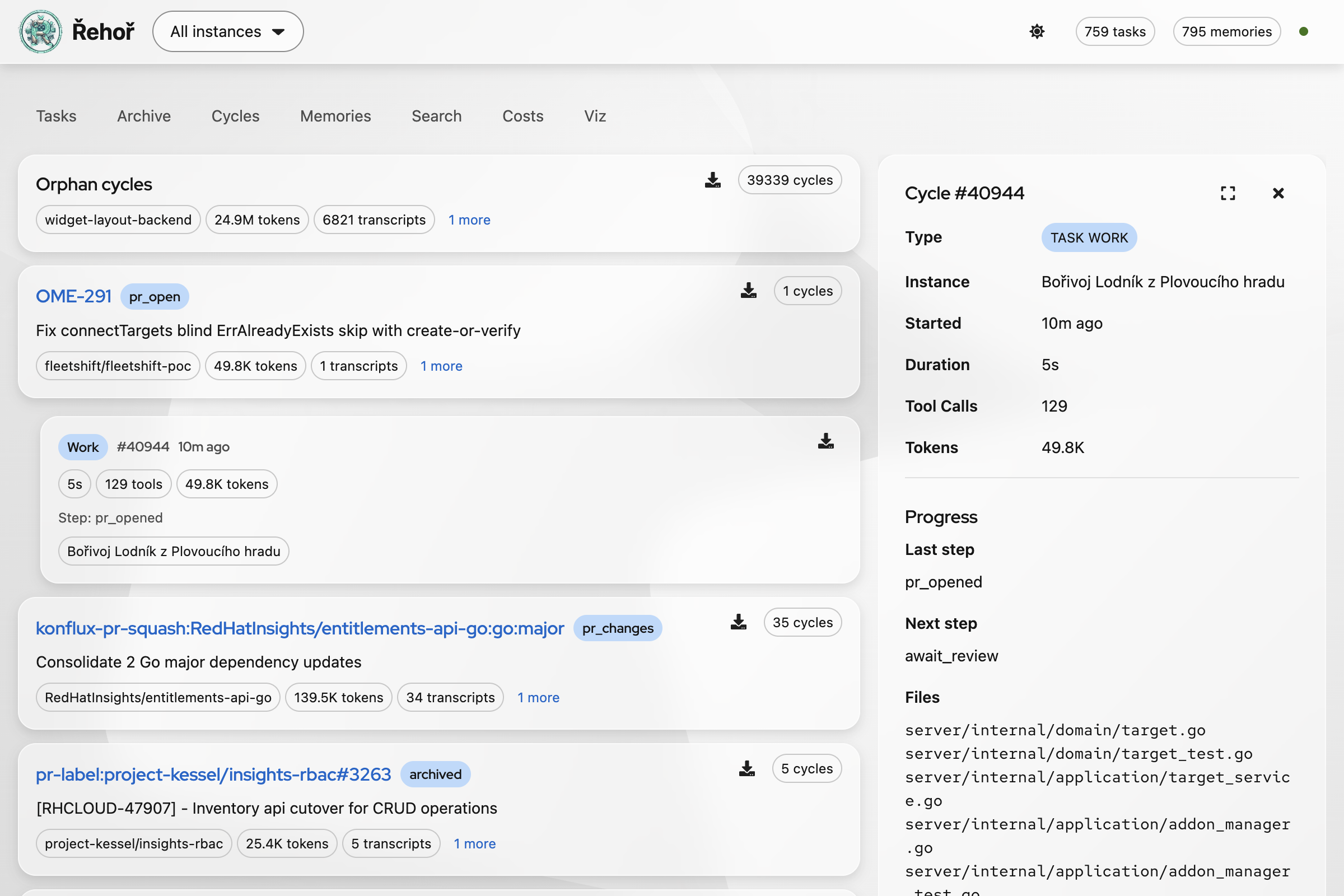Switch to the Archive tab
The height and width of the screenshot is (896, 1344).
144,116
